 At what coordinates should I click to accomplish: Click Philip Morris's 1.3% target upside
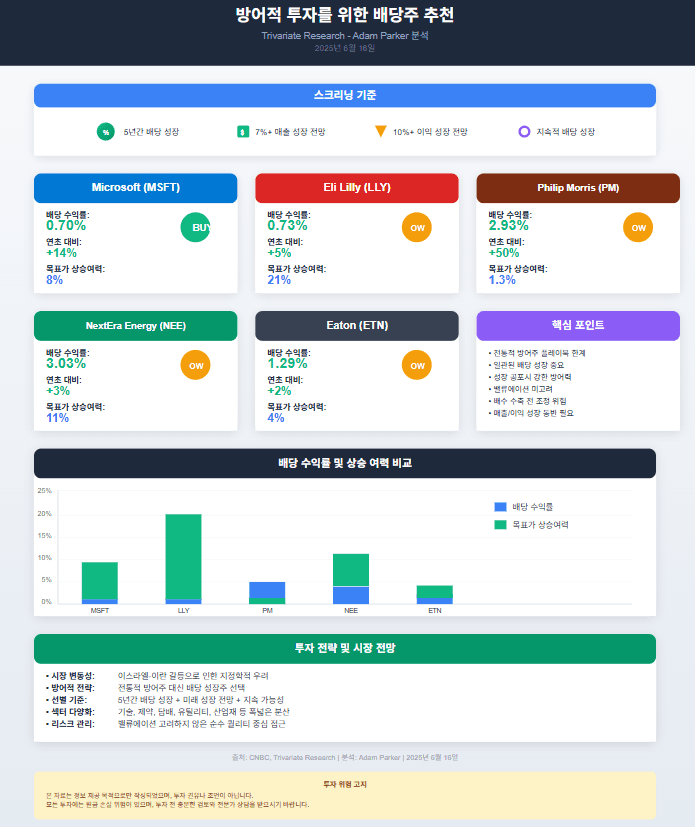[502, 280]
